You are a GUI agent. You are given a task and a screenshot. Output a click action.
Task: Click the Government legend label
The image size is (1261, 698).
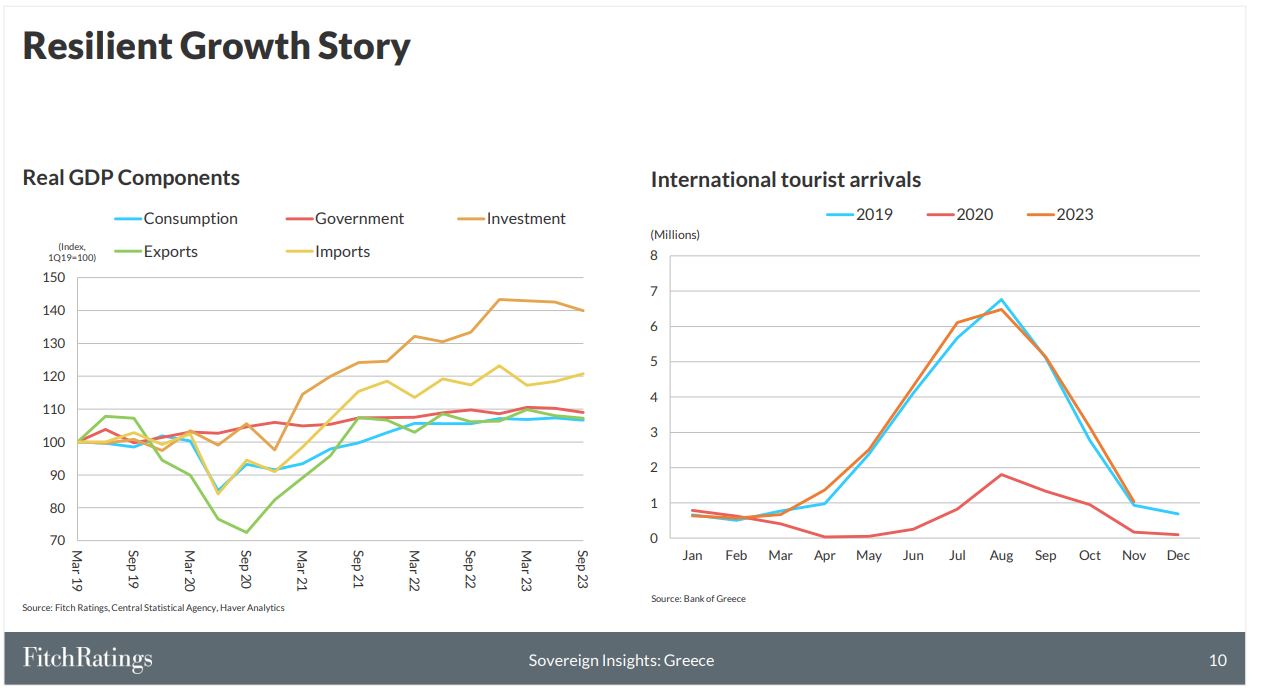tap(360, 218)
